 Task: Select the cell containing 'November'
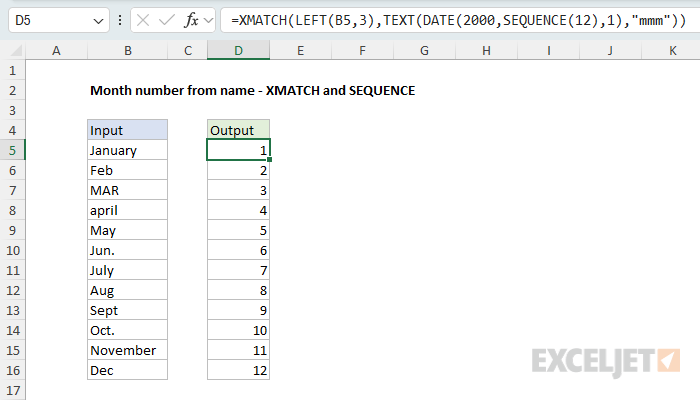(128, 350)
